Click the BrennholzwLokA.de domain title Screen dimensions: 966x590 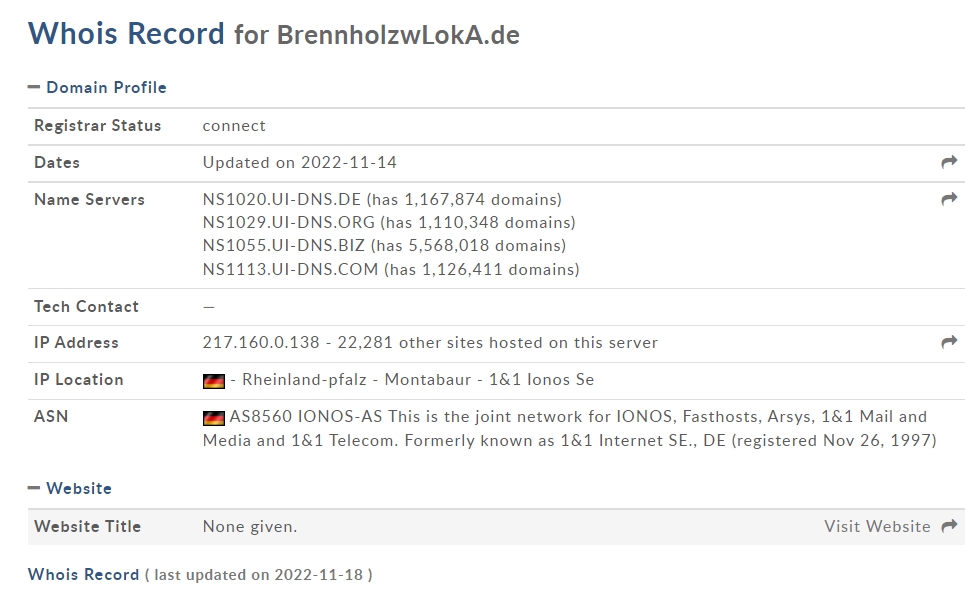point(398,35)
